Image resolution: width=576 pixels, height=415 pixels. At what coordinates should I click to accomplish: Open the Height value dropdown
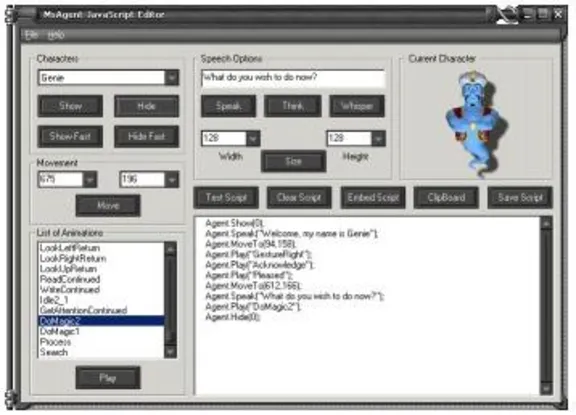pos(378,138)
